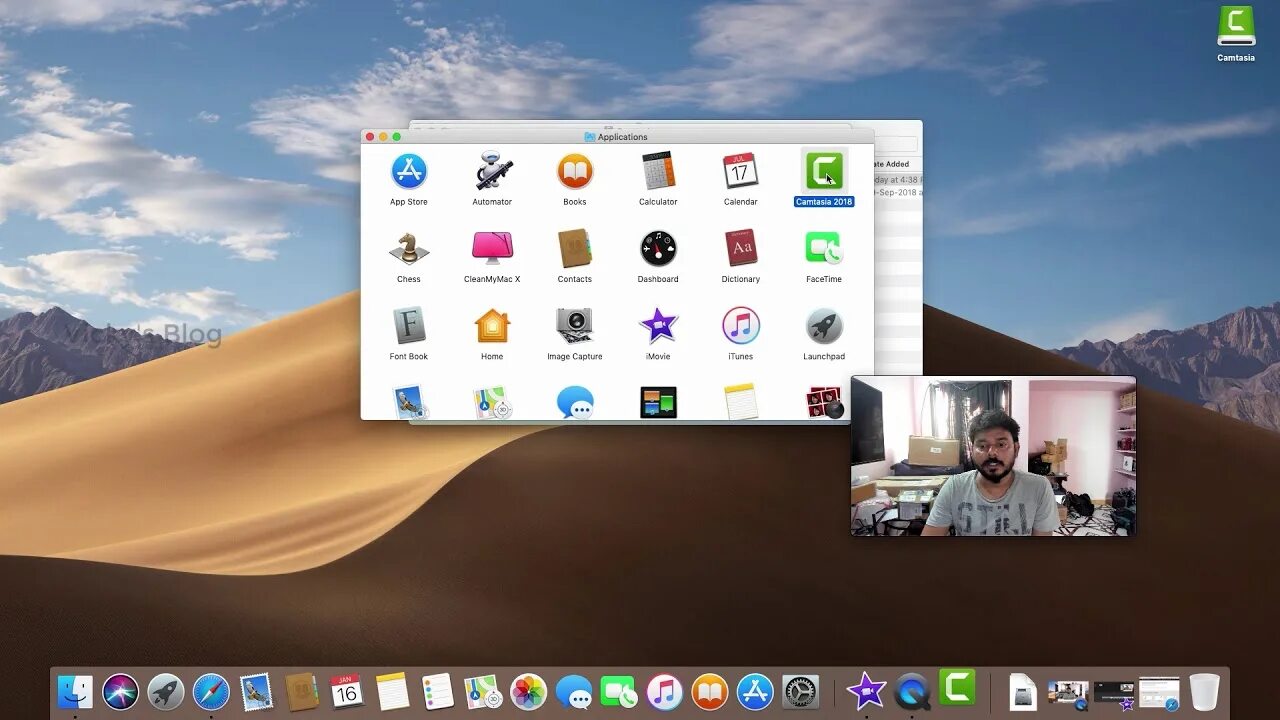Open FaceTime from the Dock
Image resolution: width=1280 pixels, height=720 pixels.
[619, 692]
